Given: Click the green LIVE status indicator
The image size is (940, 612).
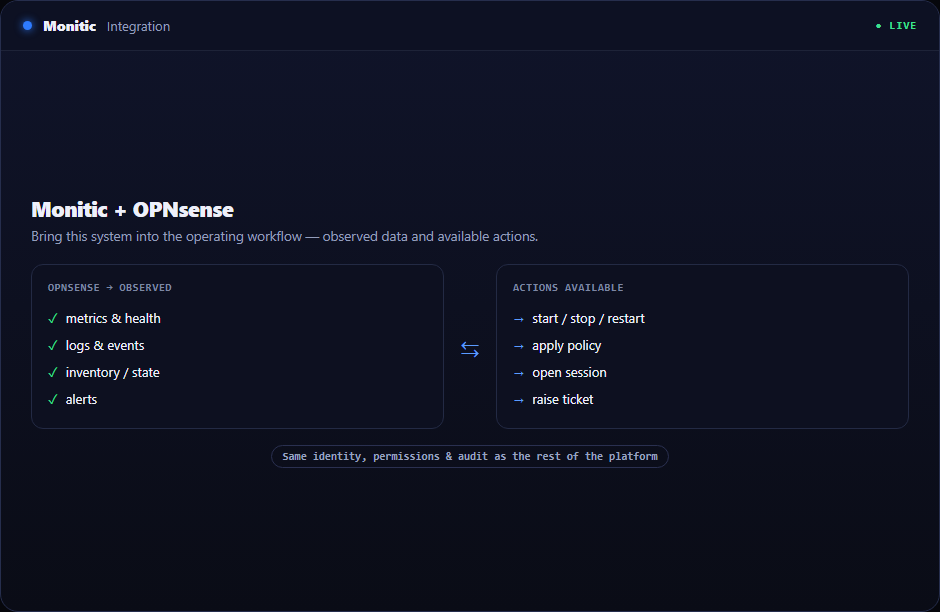Looking at the screenshot, I should (896, 26).
